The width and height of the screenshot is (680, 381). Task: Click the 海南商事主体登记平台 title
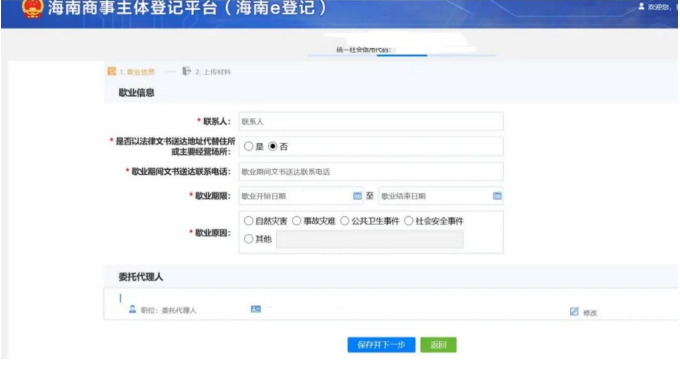click(187, 8)
